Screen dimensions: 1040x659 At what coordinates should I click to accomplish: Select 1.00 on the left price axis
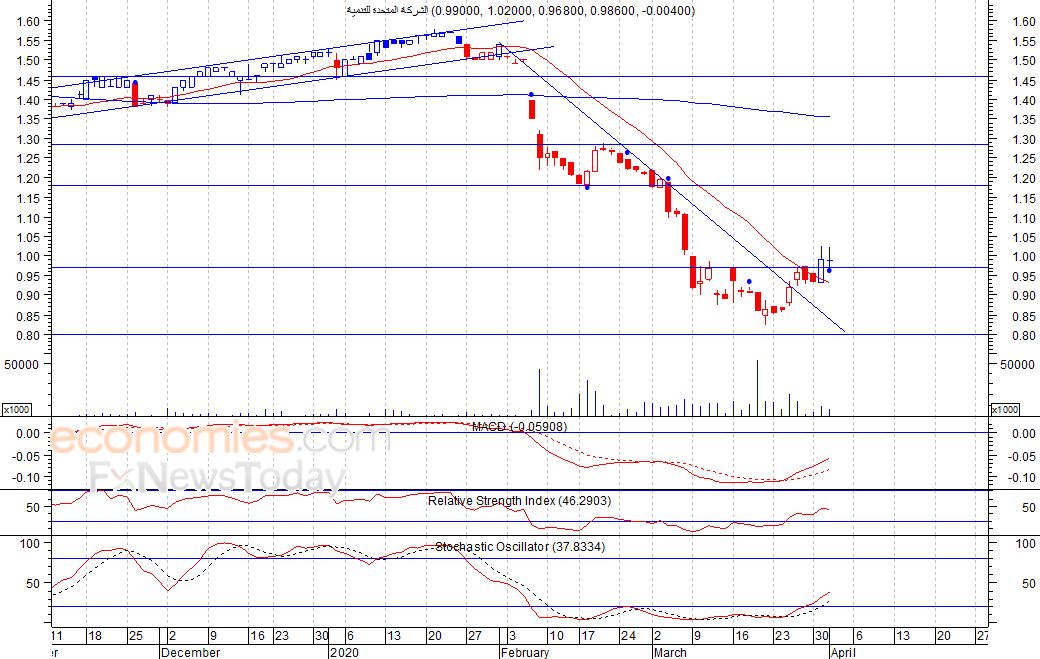point(29,257)
